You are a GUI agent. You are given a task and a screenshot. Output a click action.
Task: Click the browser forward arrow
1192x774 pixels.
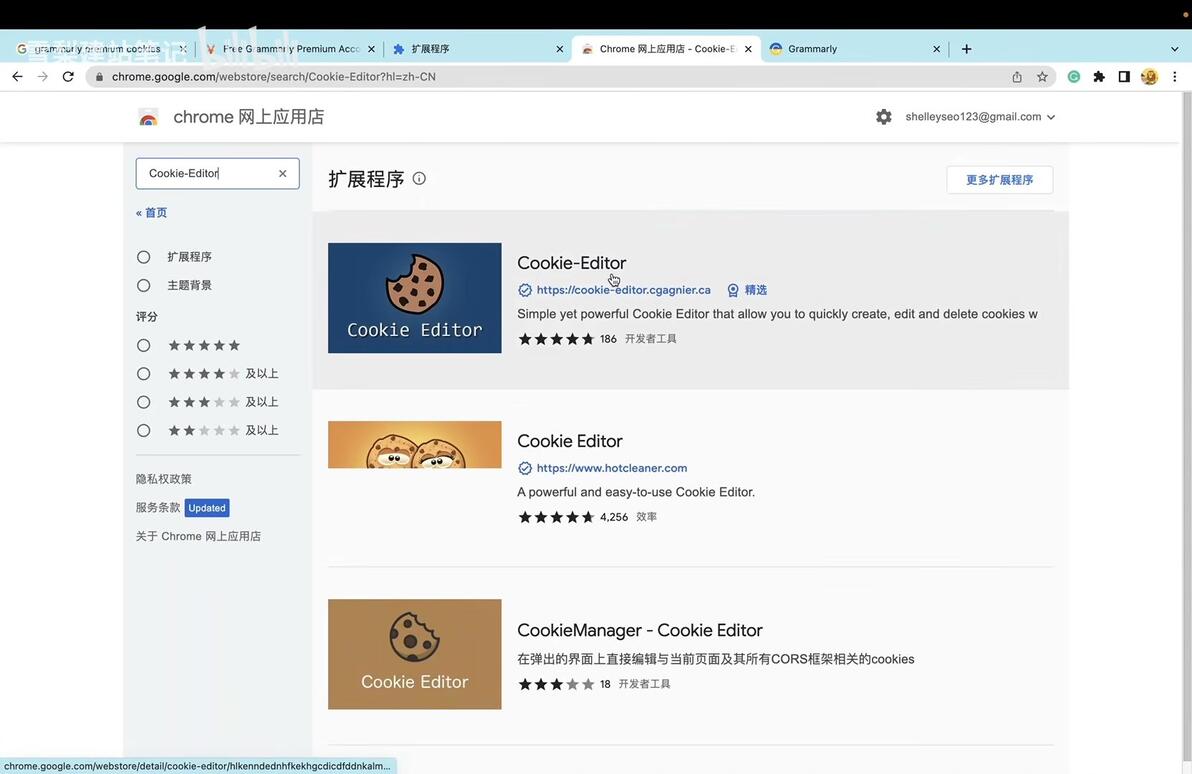pos(43,77)
